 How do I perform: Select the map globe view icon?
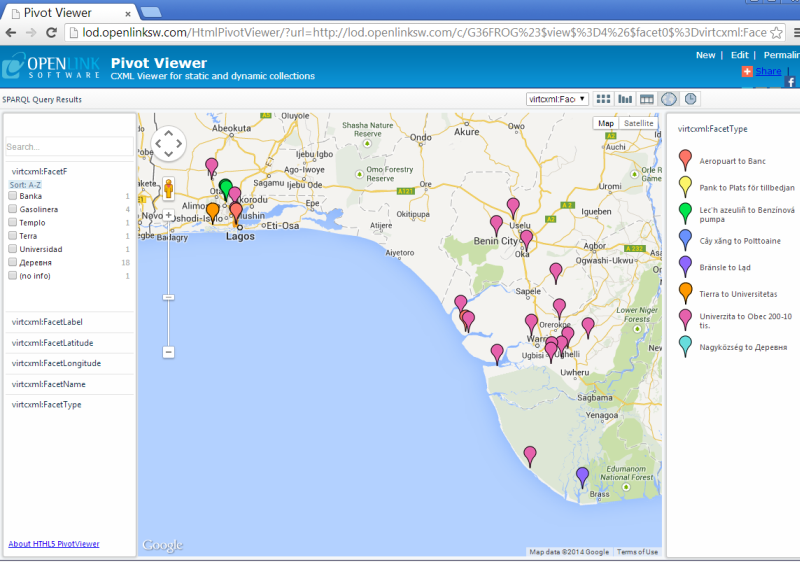tap(669, 99)
